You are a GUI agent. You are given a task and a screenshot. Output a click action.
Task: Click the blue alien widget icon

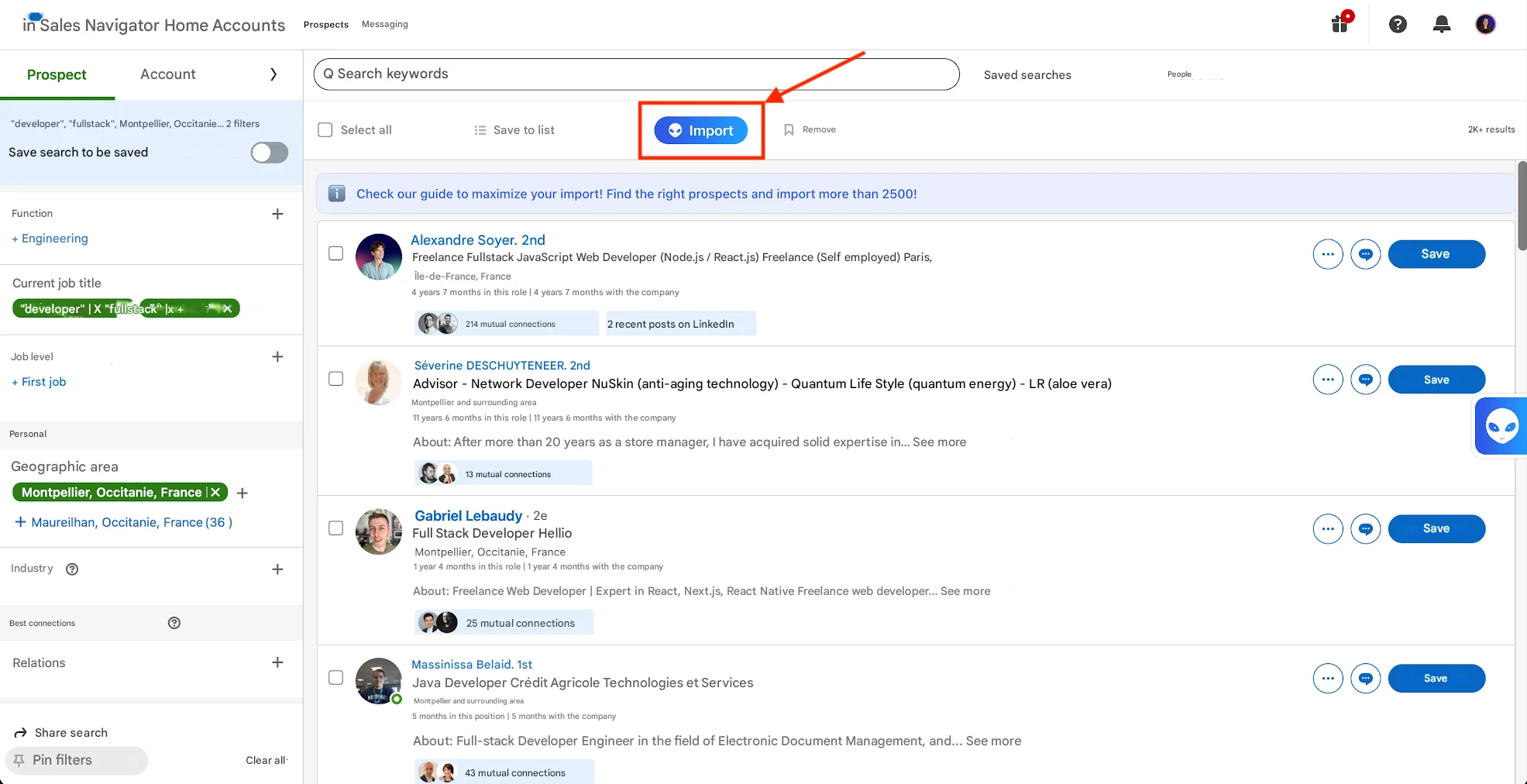click(x=1501, y=425)
